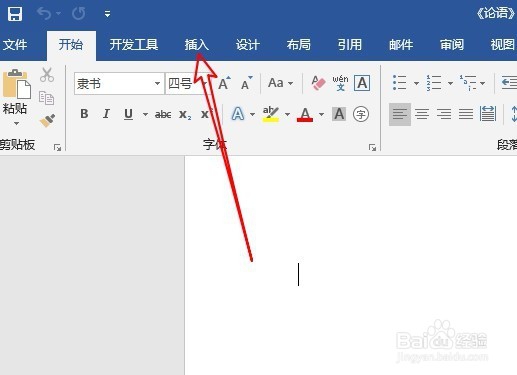This screenshot has height=375, width=517.
Task: Select Justify paragraph alignment
Action: tap(466, 114)
